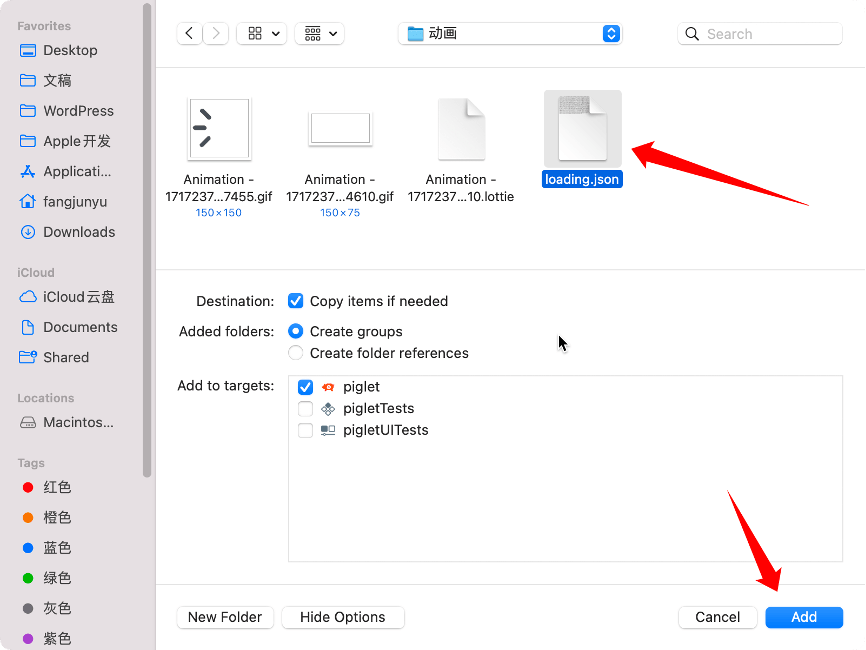Select the Create groups radio button
866x650 pixels.
(295, 331)
